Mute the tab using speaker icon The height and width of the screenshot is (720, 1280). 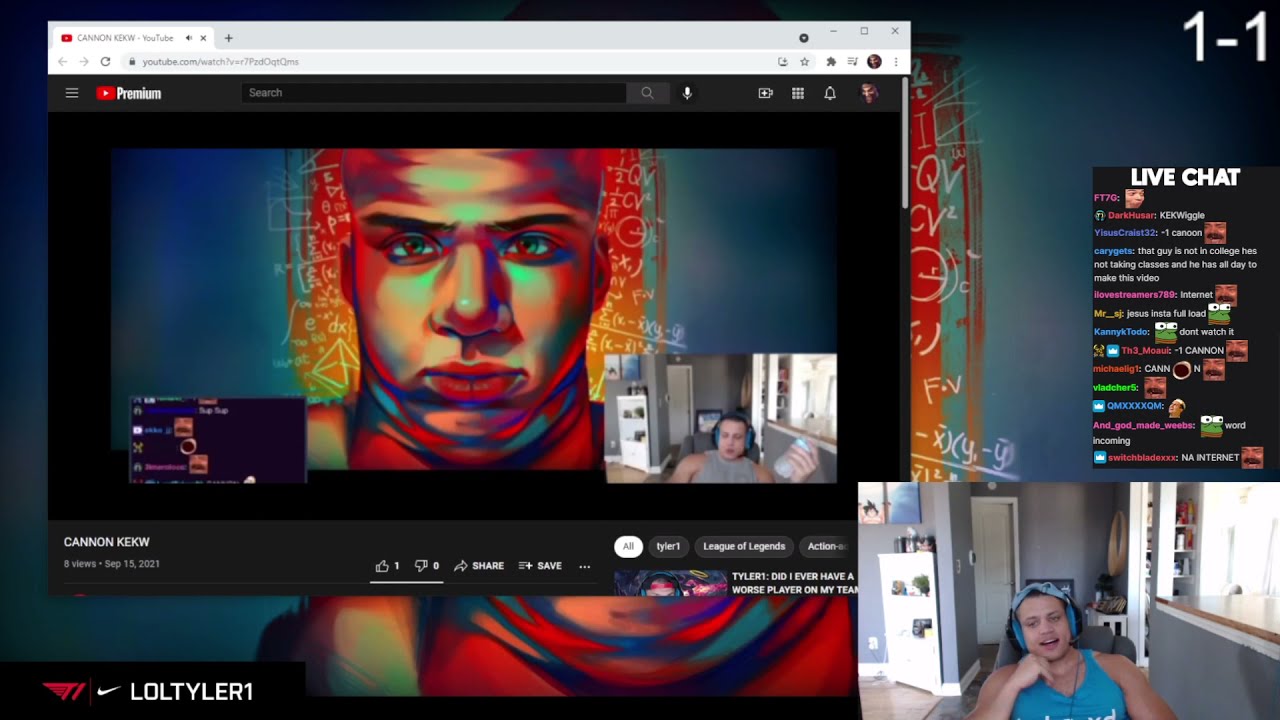(188, 38)
